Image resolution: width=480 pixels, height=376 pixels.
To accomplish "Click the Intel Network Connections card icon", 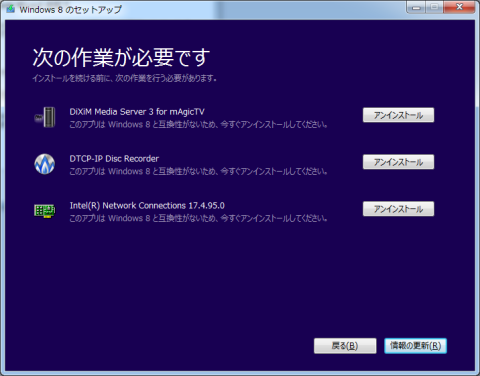I will [x=45, y=211].
